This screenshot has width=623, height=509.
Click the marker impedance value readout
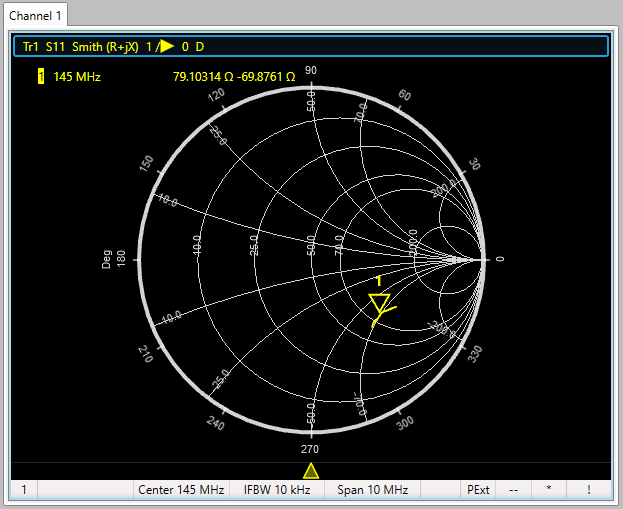(x=234, y=77)
